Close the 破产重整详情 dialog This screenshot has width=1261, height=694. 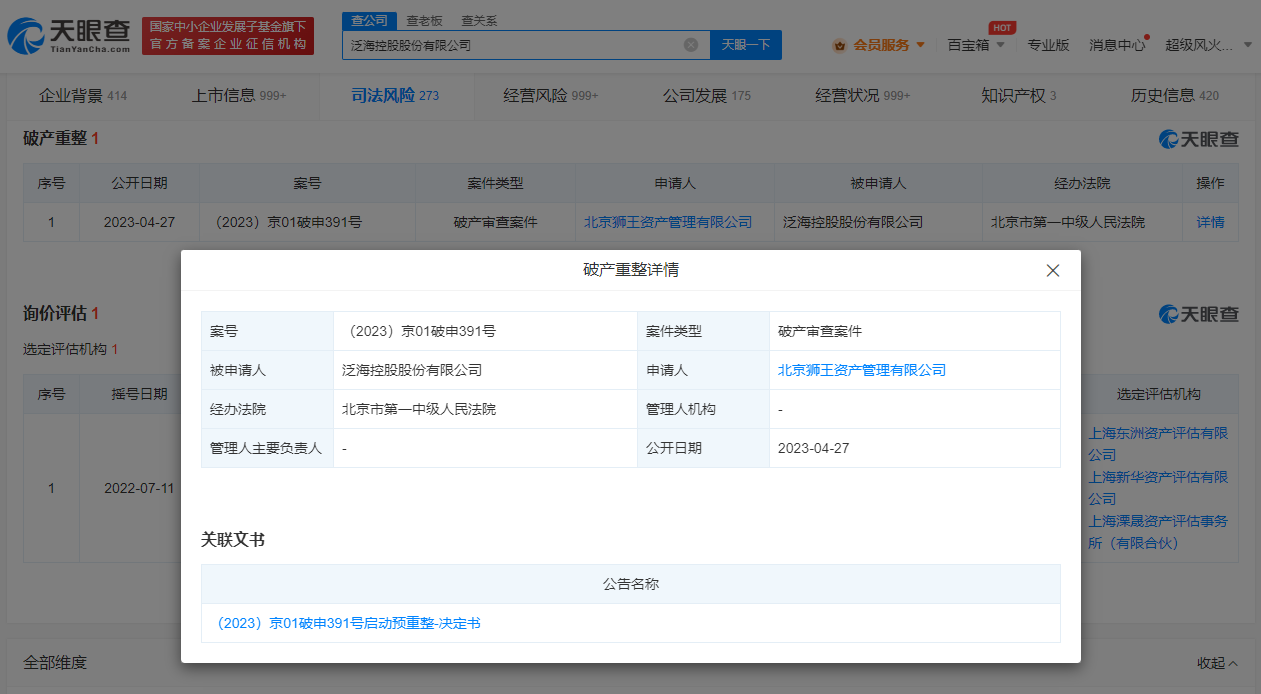pyautogui.click(x=1052, y=270)
